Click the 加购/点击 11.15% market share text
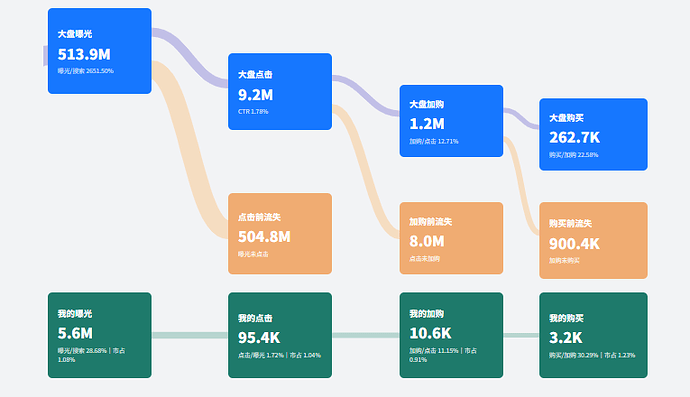This screenshot has height=397, width=690. (443, 355)
